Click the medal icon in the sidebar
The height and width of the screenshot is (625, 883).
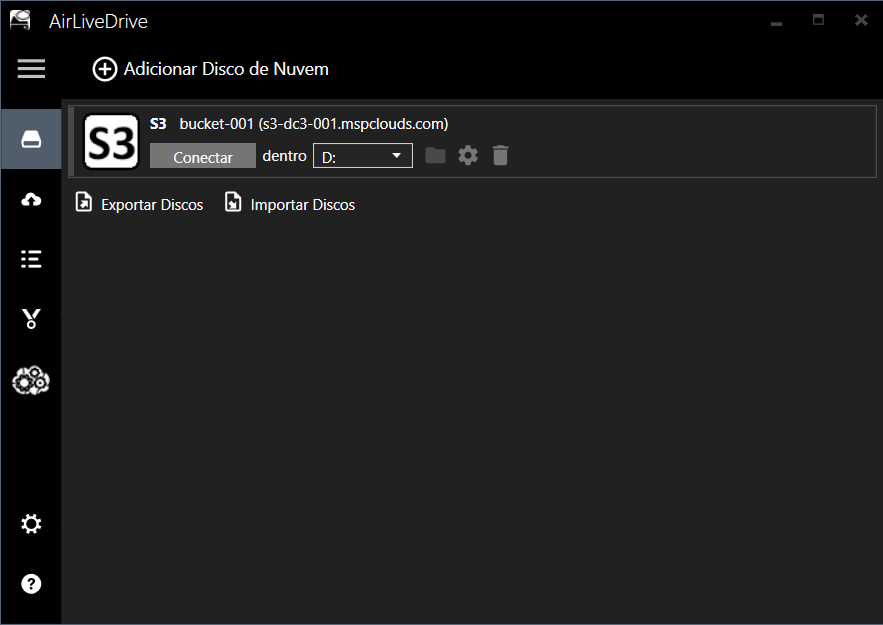[31, 320]
